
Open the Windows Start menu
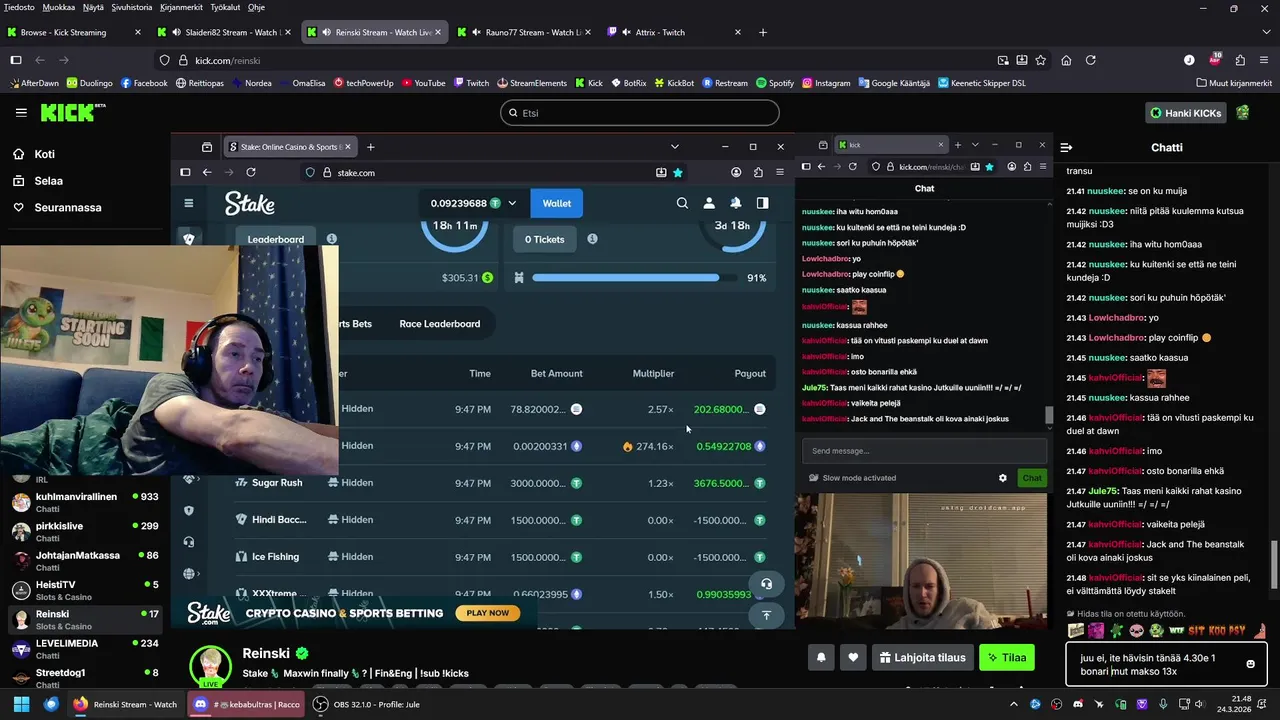pos(21,704)
